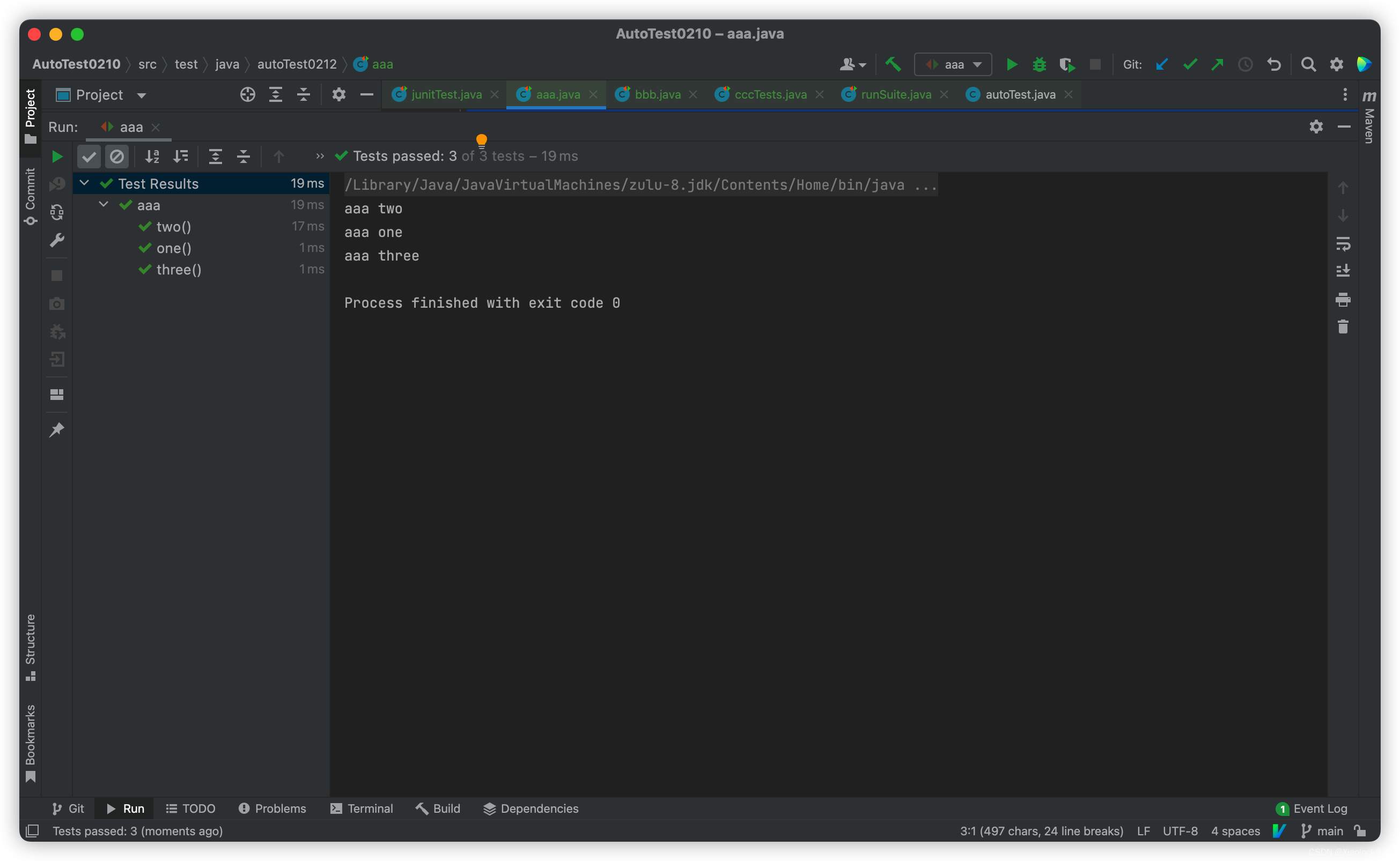The image size is (1400, 861).
Task: Show more test toolbar actions via double chevron
Action: [320, 156]
